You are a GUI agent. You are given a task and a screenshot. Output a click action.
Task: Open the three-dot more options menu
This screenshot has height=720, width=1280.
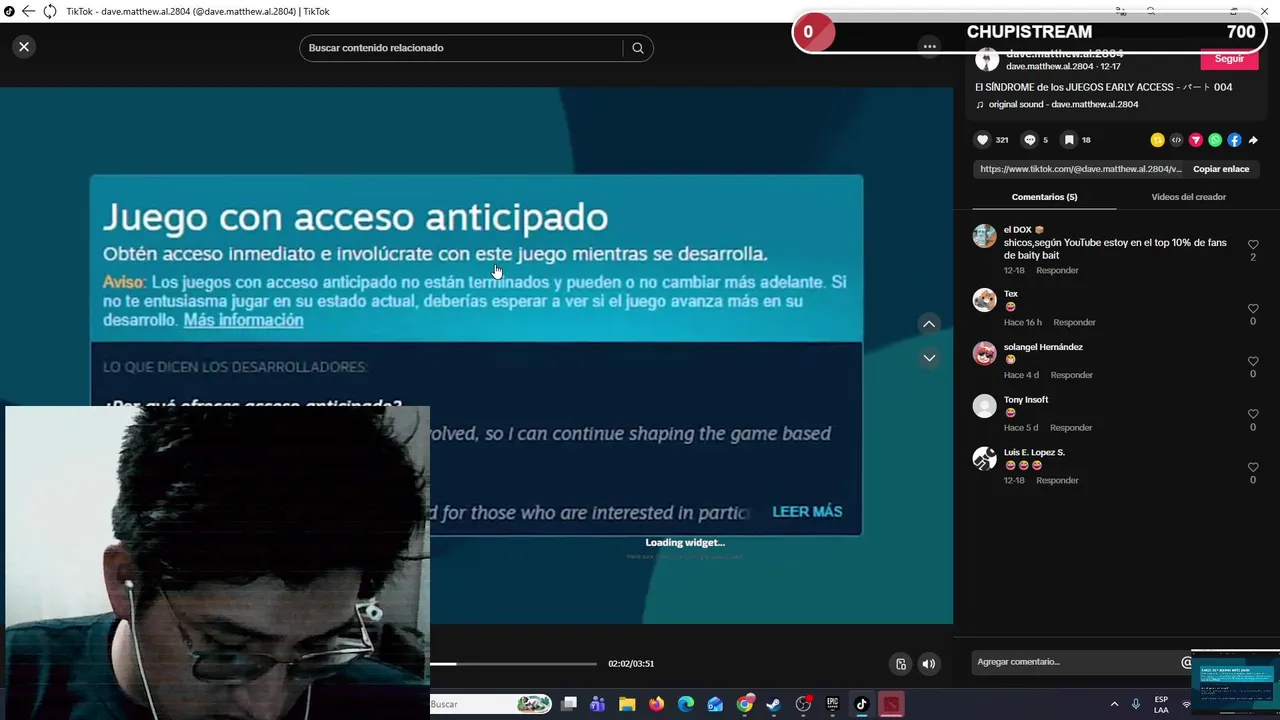930,46
